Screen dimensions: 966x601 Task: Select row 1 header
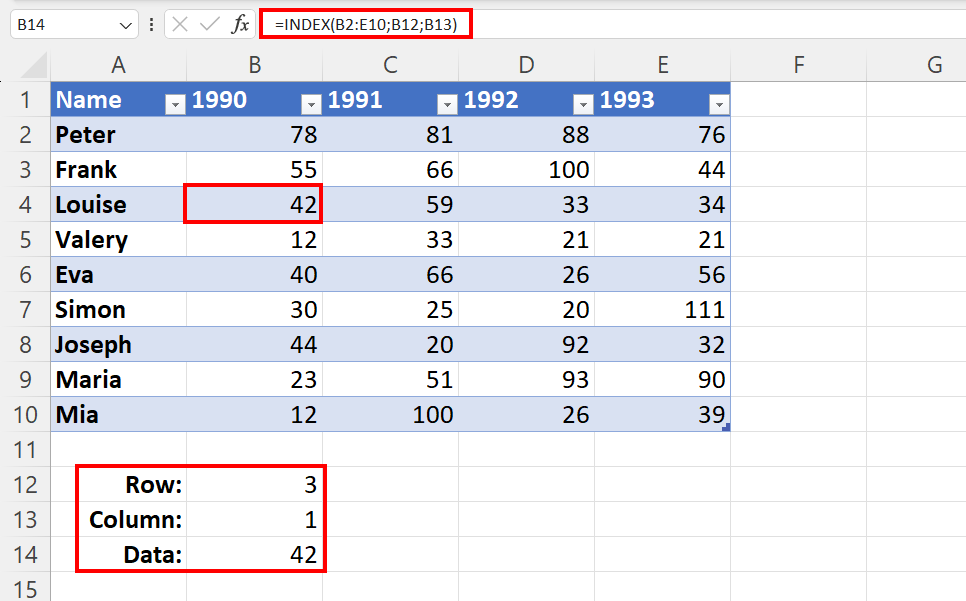point(25,99)
